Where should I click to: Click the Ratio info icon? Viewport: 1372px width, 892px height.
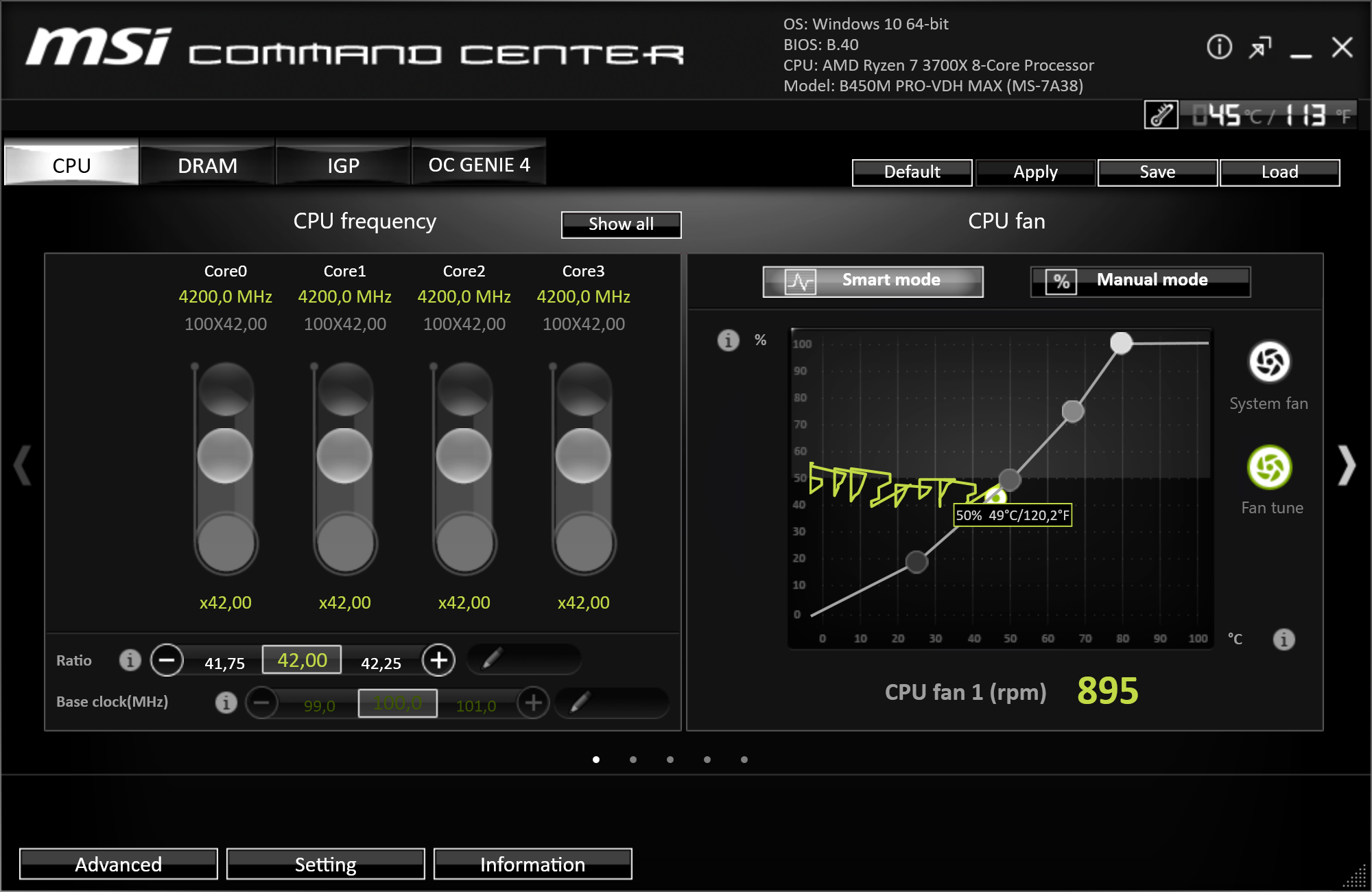pyautogui.click(x=130, y=659)
